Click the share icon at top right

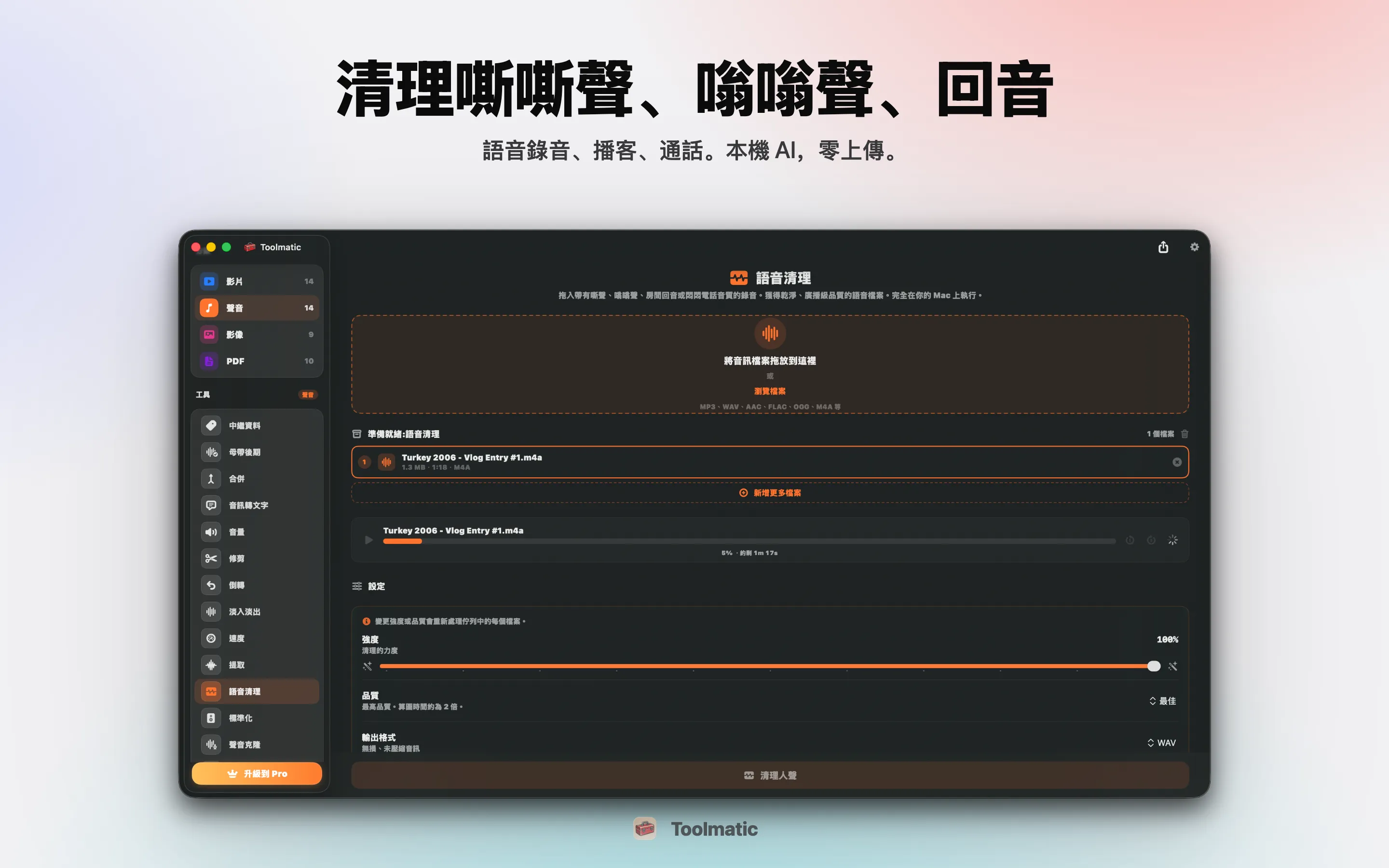[x=1163, y=247]
